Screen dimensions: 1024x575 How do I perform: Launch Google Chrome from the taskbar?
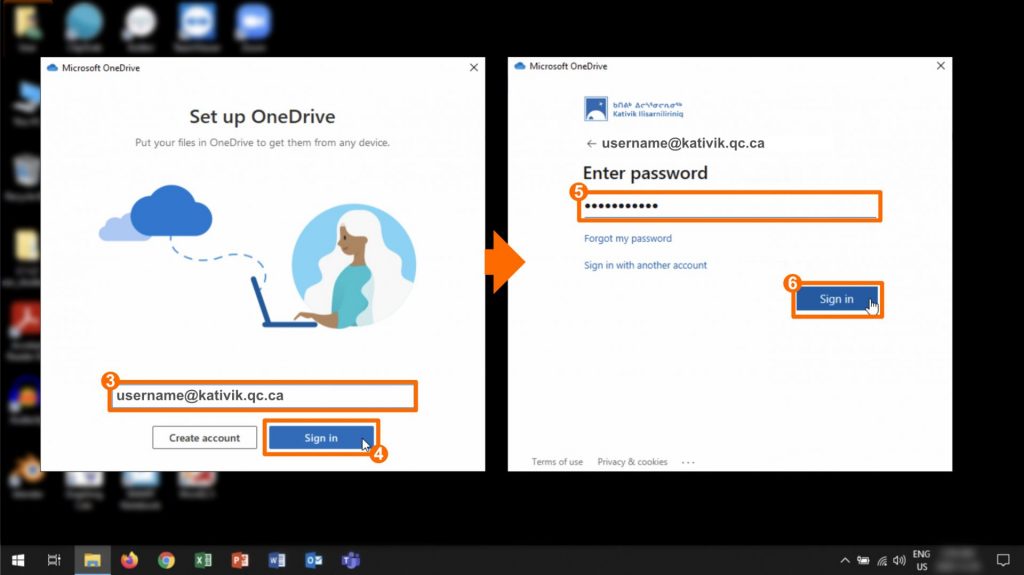(166, 560)
